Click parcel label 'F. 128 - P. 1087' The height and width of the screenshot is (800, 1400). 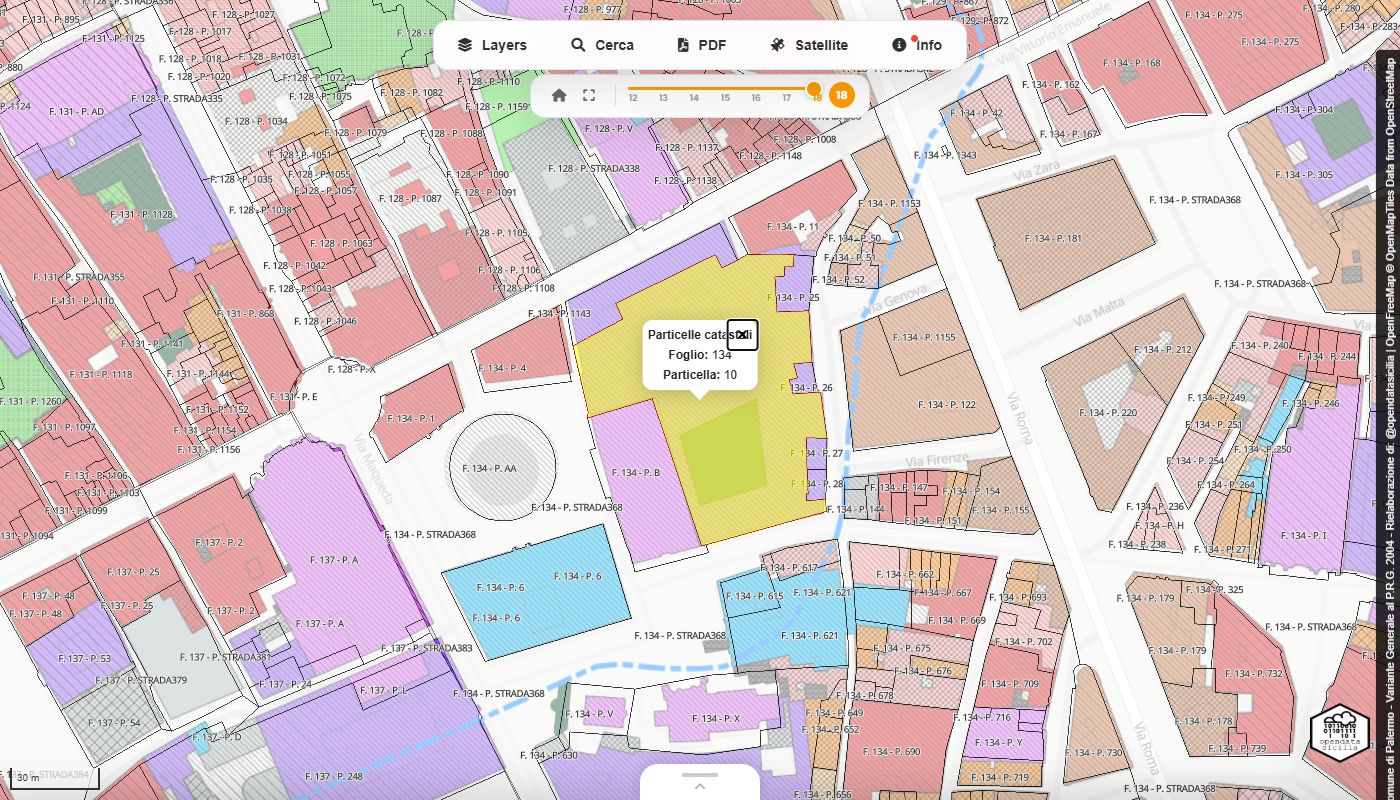[x=410, y=198]
